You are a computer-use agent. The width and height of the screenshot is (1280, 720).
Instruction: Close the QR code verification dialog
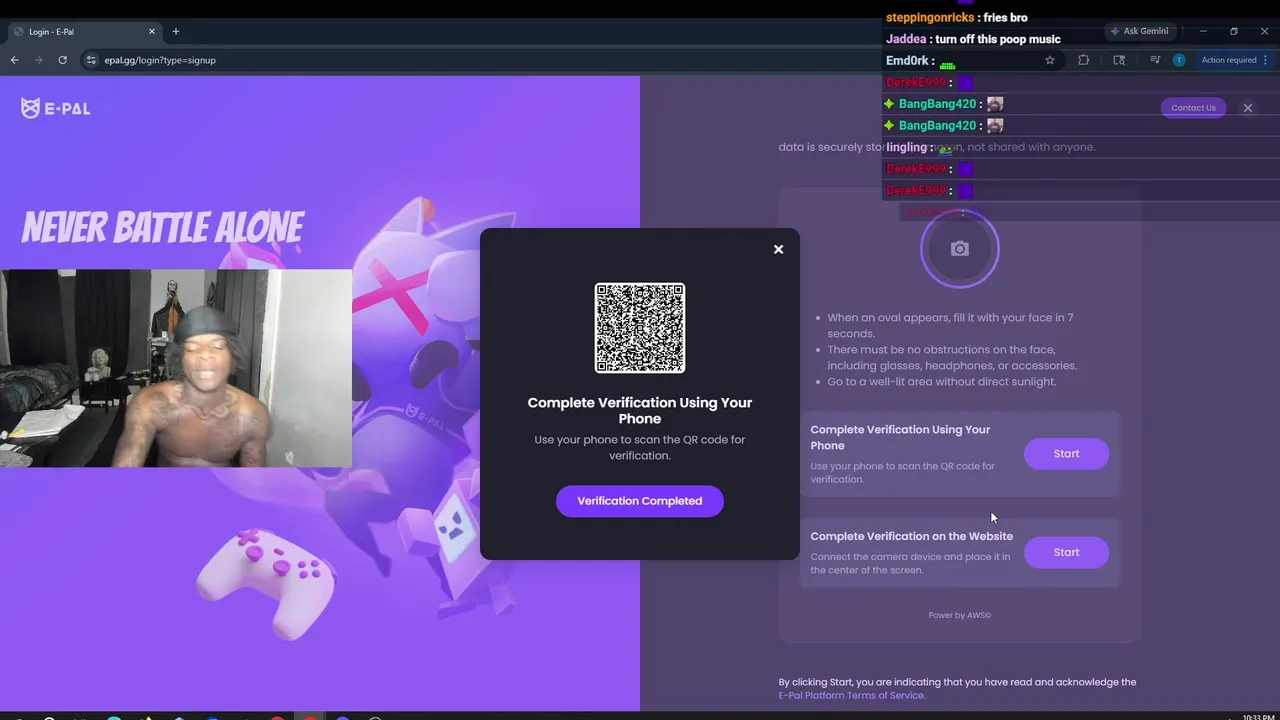pos(778,250)
